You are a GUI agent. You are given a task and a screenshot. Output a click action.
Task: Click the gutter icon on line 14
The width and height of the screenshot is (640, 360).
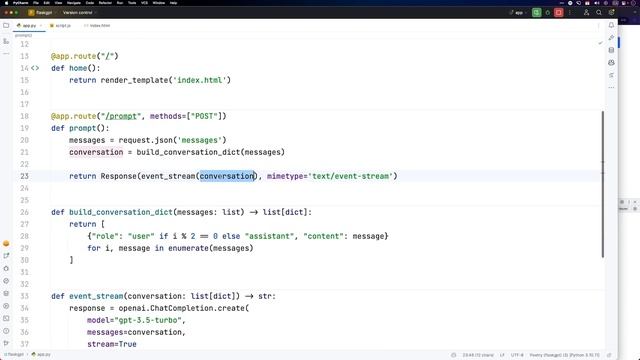[35, 68]
